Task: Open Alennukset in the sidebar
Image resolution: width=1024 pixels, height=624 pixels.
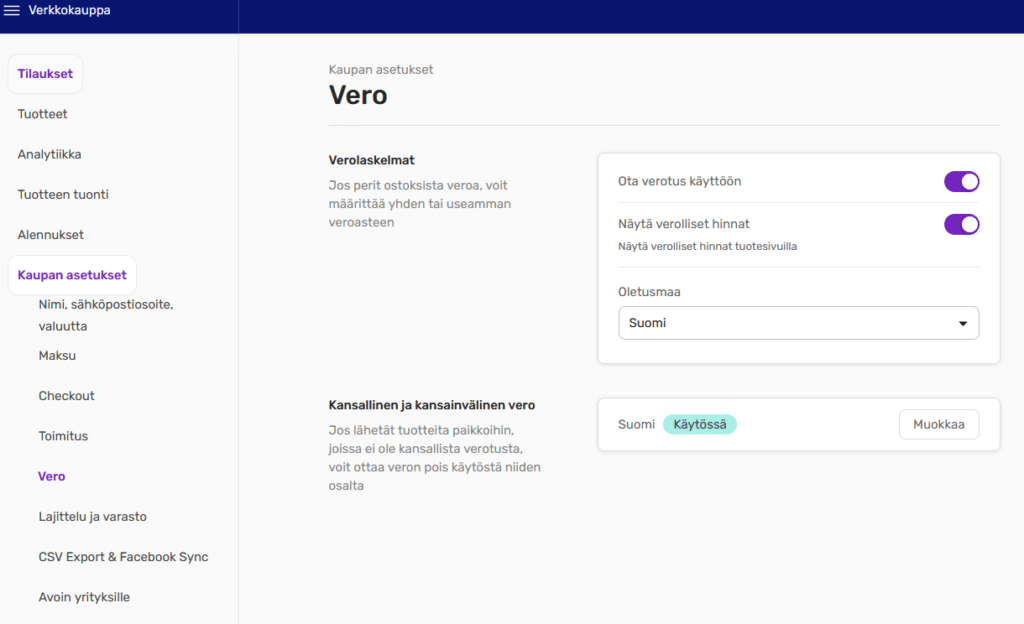Action: 50,235
